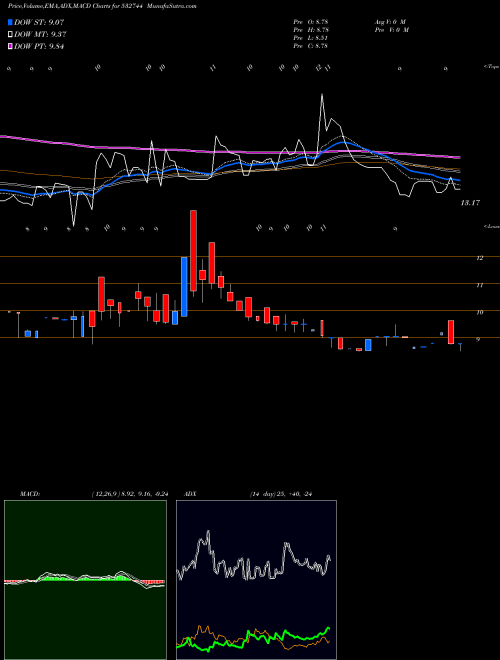Click the 'Pre C: 8.78' value
The width and height of the screenshot is (500, 660).
tap(311, 46)
